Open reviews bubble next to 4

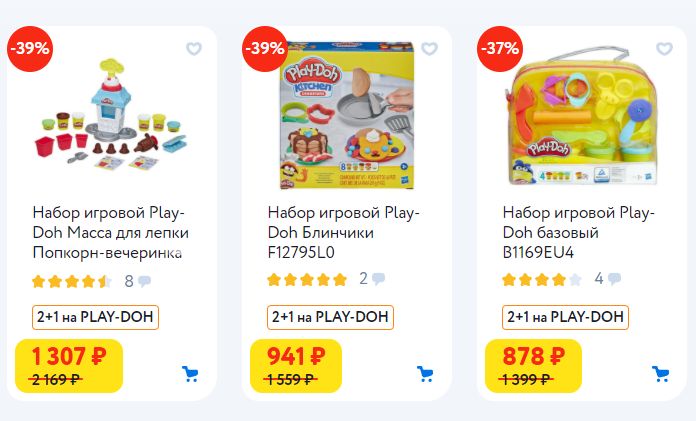click(614, 279)
